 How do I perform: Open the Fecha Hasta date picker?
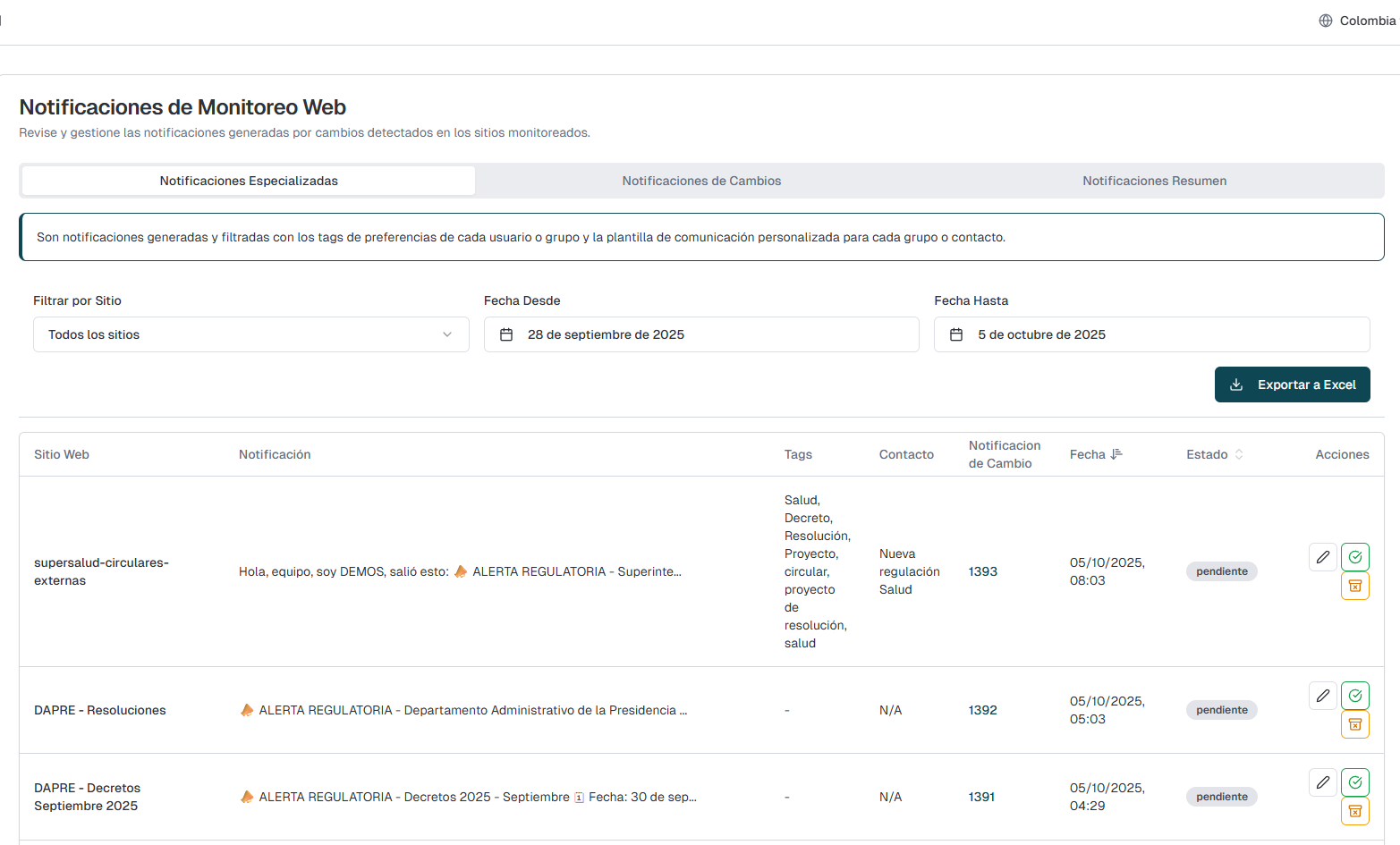pos(1151,334)
